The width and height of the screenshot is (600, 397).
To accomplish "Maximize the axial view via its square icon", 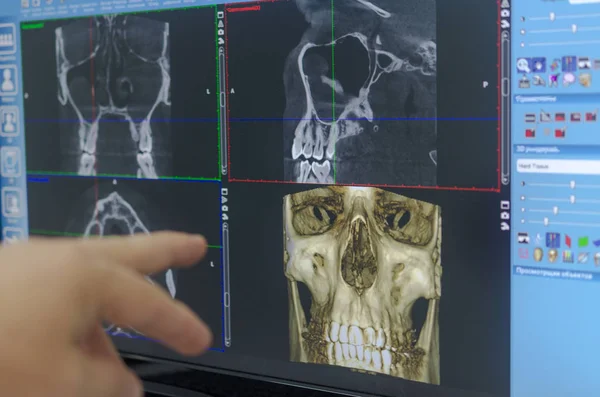I will click(224, 191).
